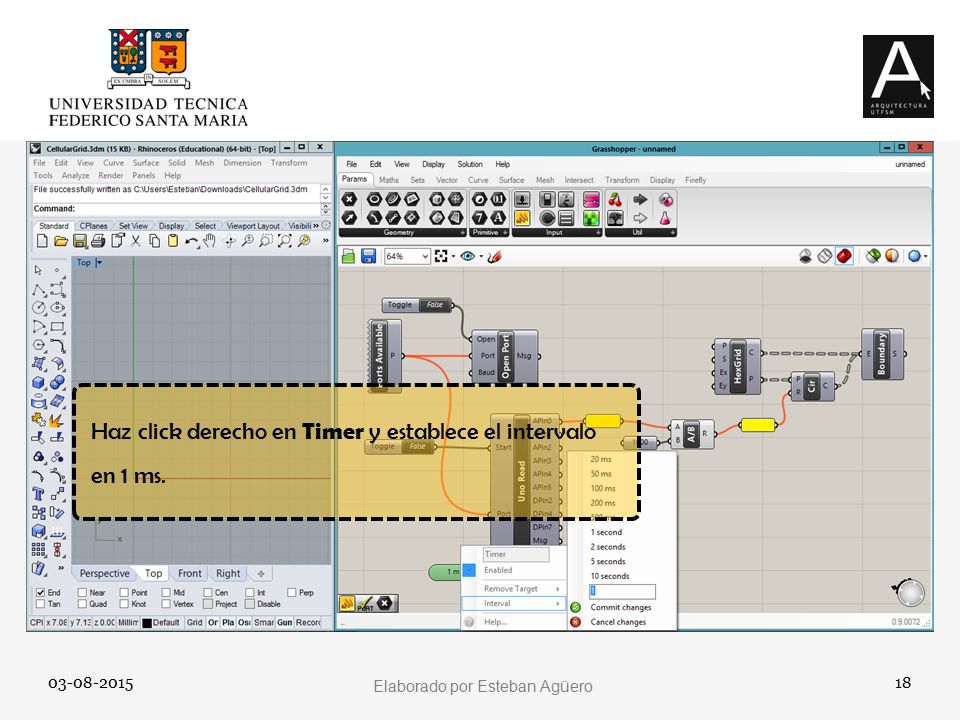Click the Undo arrow icon in Rhino
The height and width of the screenshot is (720, 960).
191,241
